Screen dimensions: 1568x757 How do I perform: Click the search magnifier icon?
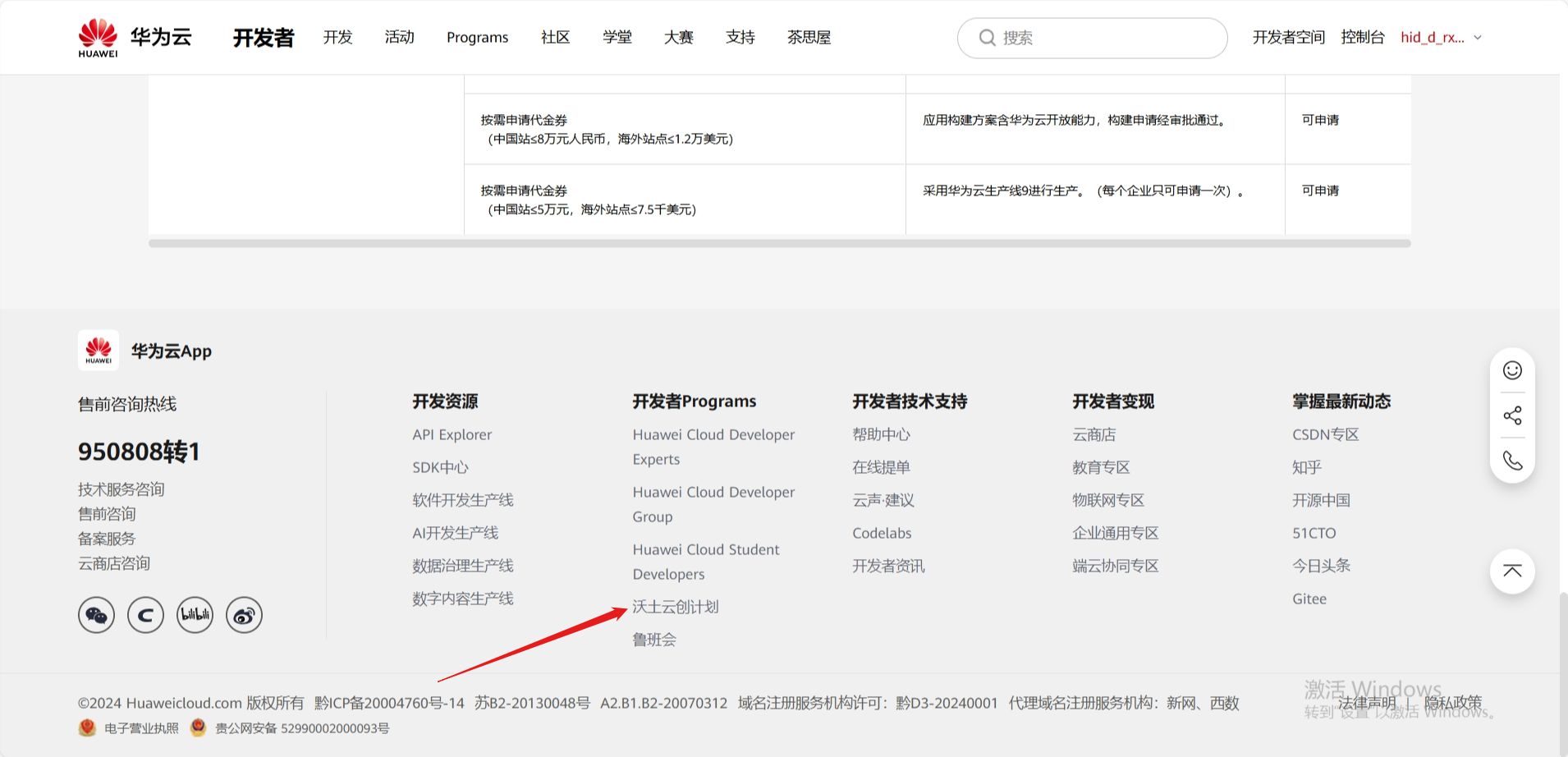tap(987, 38)
